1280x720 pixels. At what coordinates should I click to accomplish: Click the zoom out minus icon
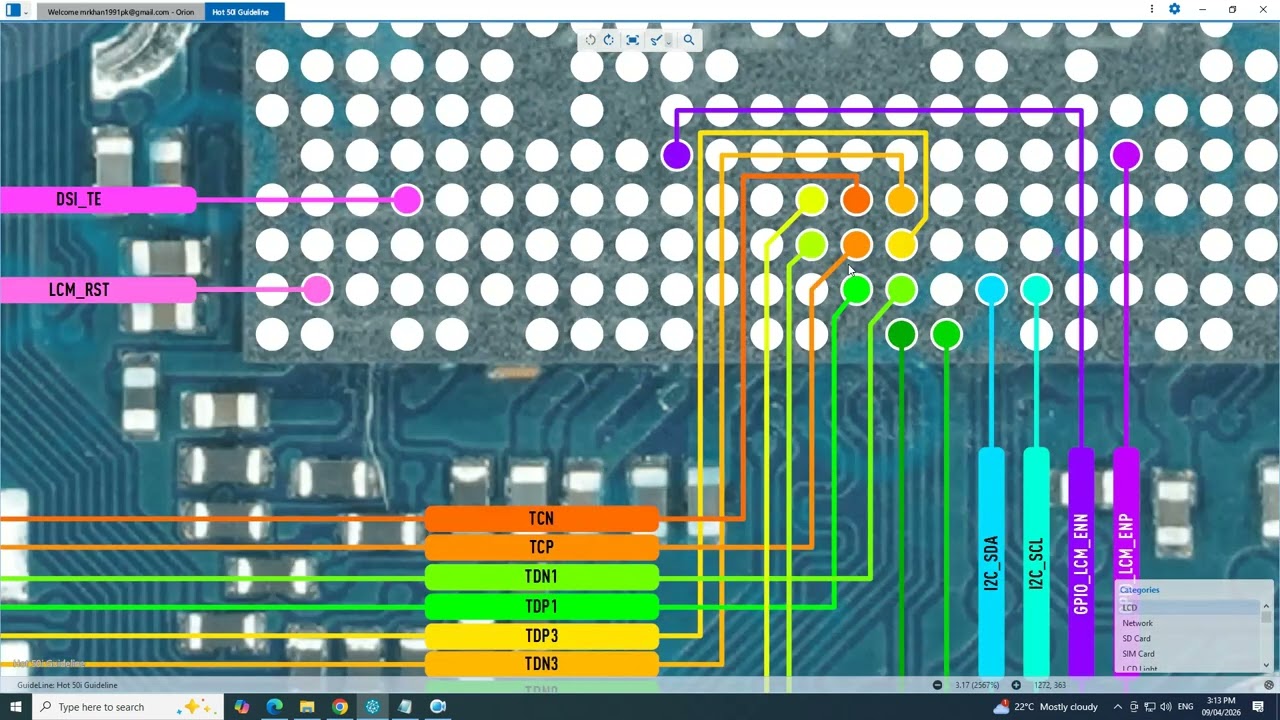tap(937, 685)
